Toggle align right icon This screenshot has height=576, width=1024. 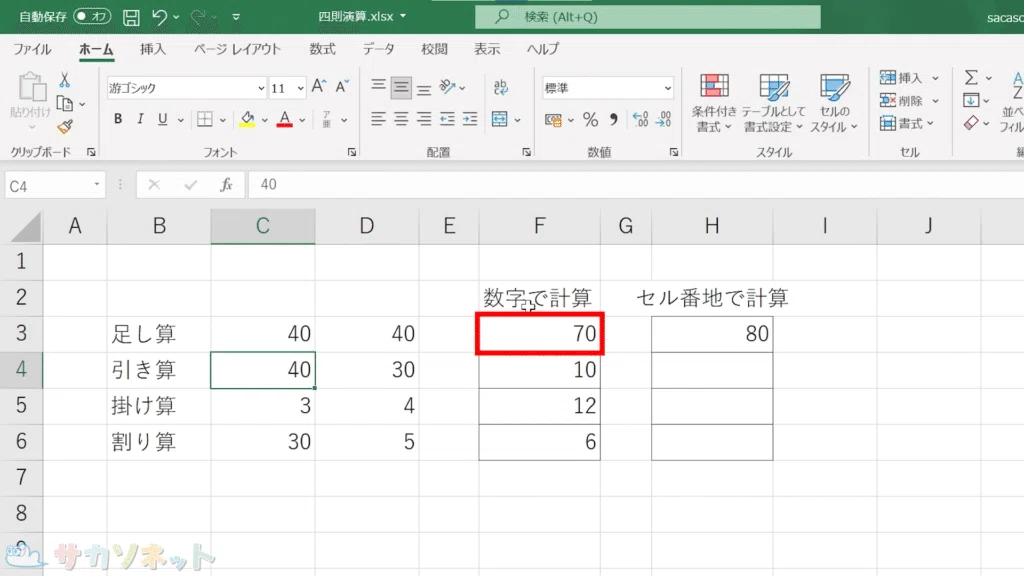click(424, 119)
